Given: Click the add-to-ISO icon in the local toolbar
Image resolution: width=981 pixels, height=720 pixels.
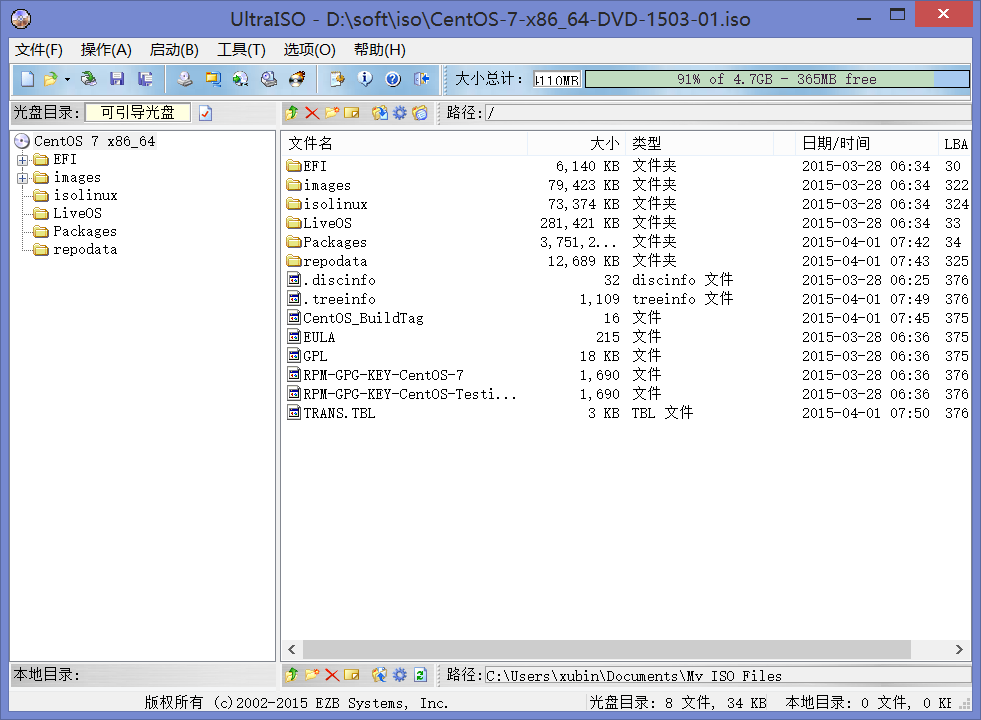Looking at the screenshot, I should [380, 675].
